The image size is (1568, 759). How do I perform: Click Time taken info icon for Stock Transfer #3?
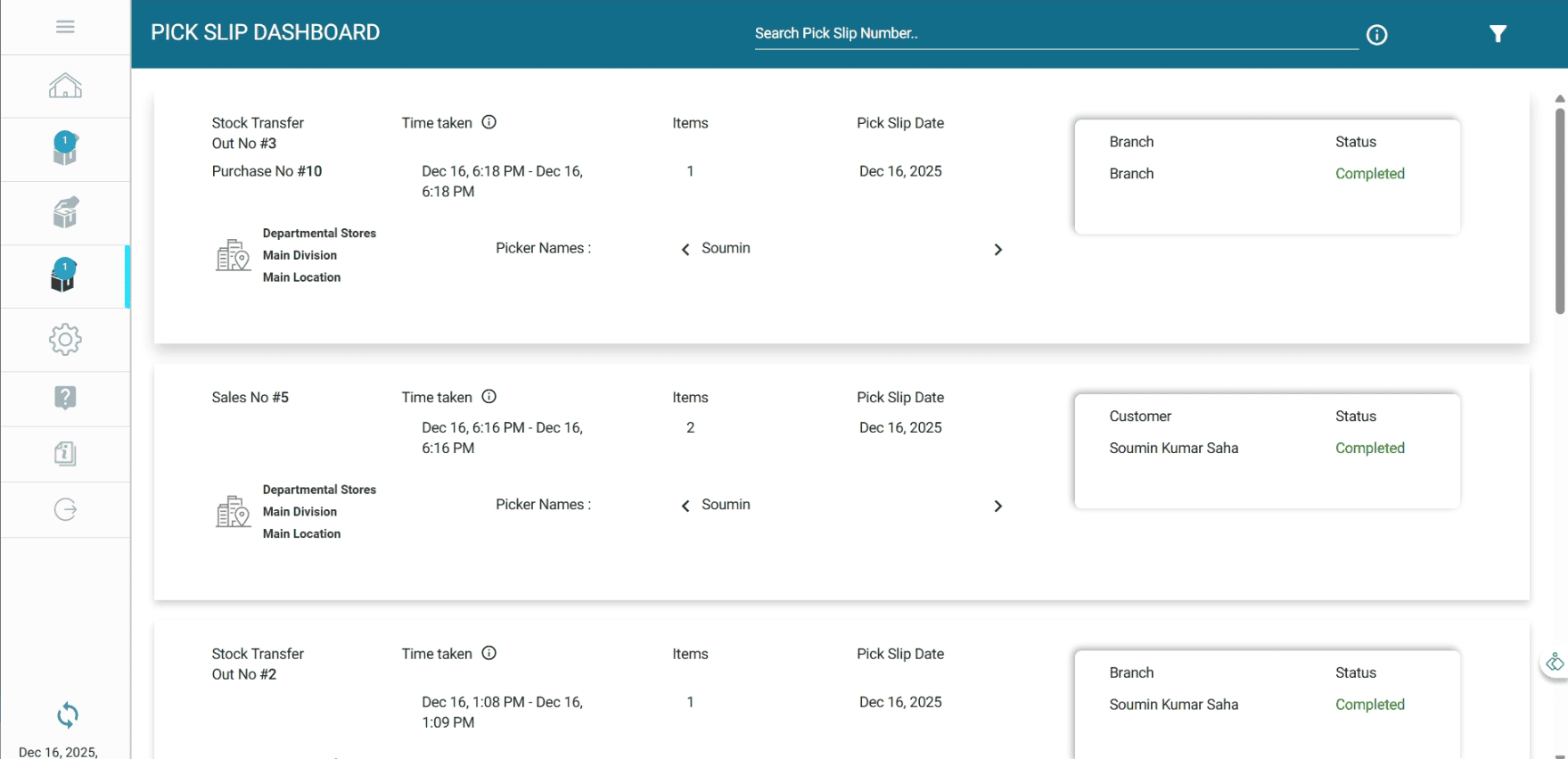(488, 122)
